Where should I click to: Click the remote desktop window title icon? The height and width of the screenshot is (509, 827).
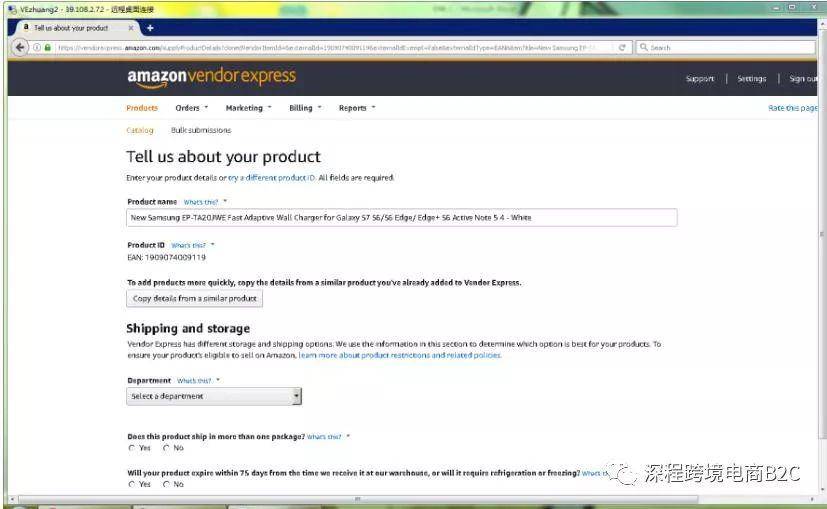click(x=12, y=9)
